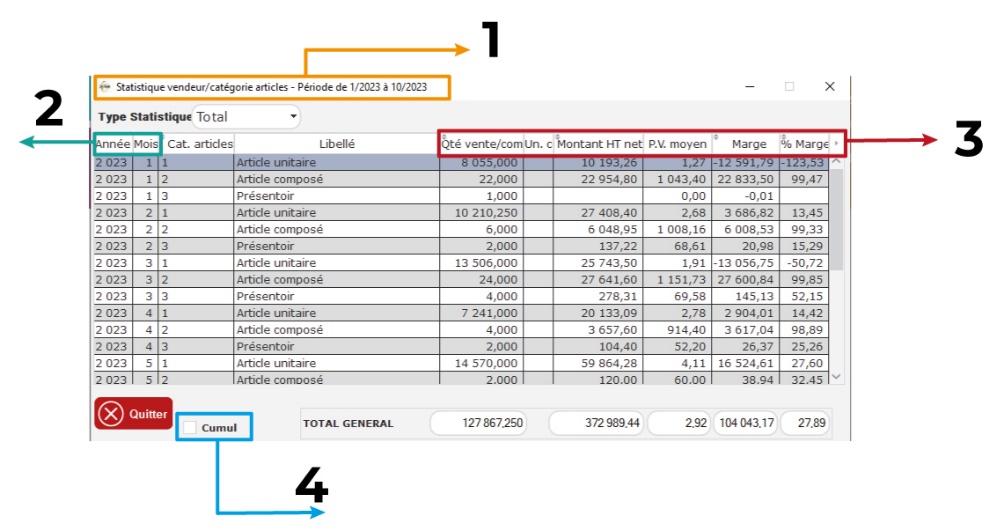Click the cell with amount 278,31
1004x531 pixels.
coord(598,296)
